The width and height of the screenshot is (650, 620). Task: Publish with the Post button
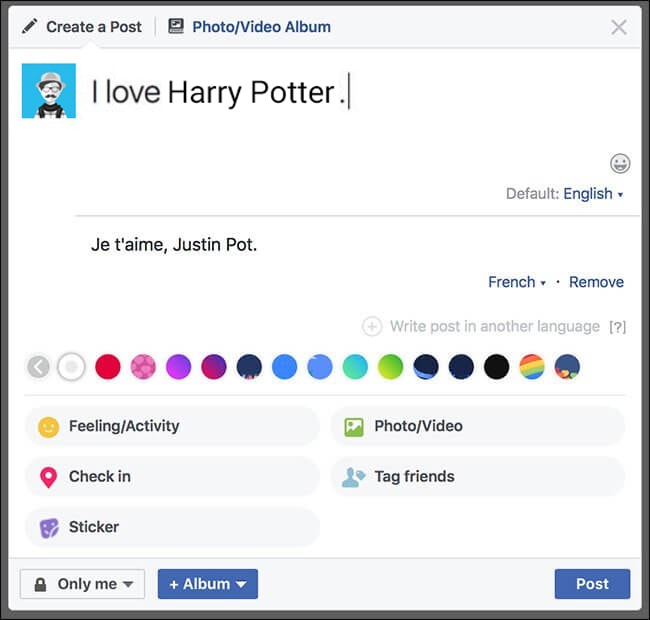pyautogui.click(x=592, y=584)
